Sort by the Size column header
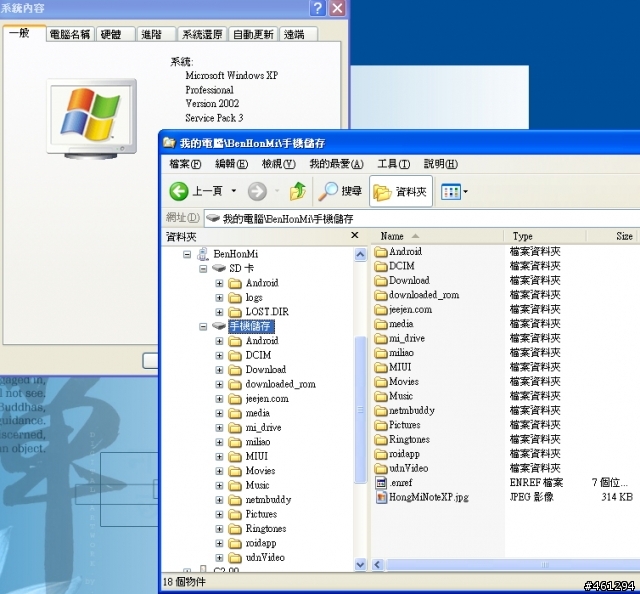 click(613, 236)
